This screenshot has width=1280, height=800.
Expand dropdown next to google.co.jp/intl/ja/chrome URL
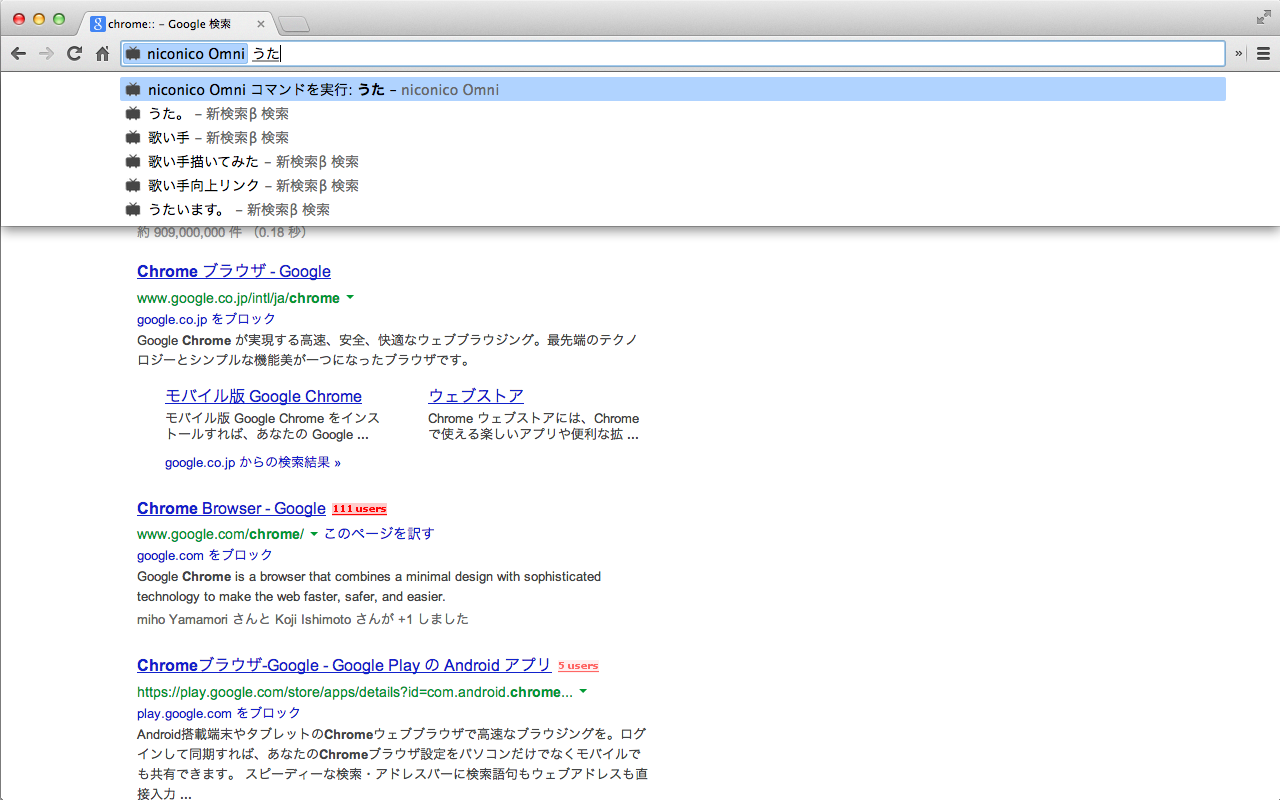[350, 298]
